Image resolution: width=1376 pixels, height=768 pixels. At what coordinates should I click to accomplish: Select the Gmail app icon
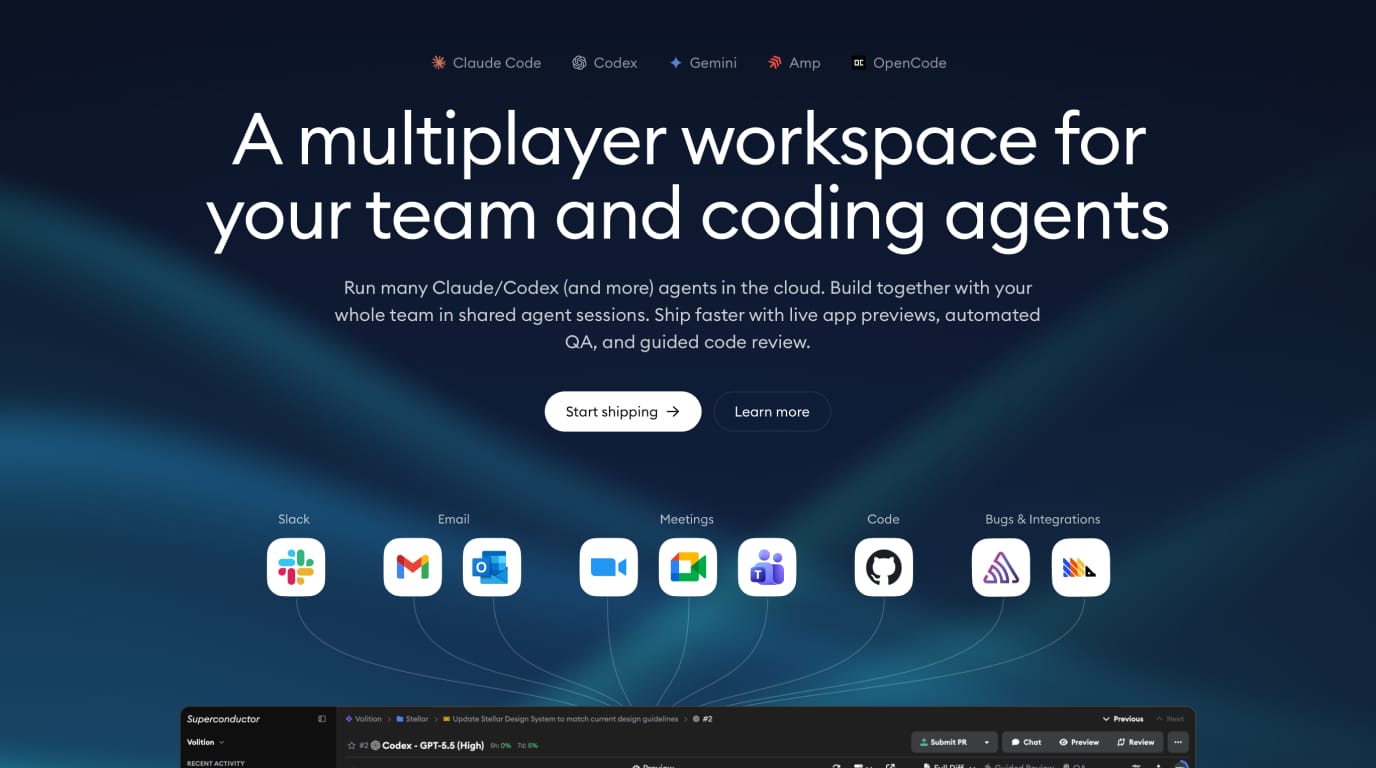coord(413,567)
